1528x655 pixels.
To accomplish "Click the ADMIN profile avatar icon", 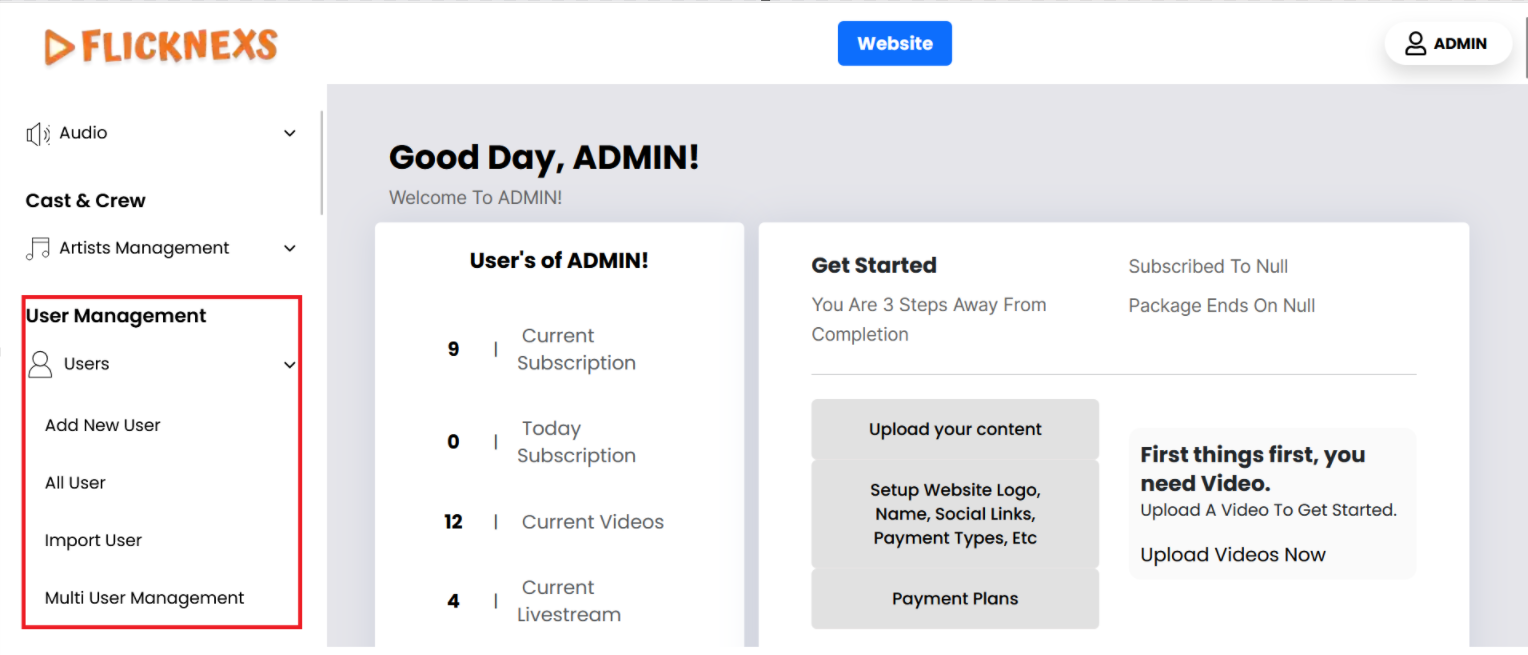I will (1415, 44).
